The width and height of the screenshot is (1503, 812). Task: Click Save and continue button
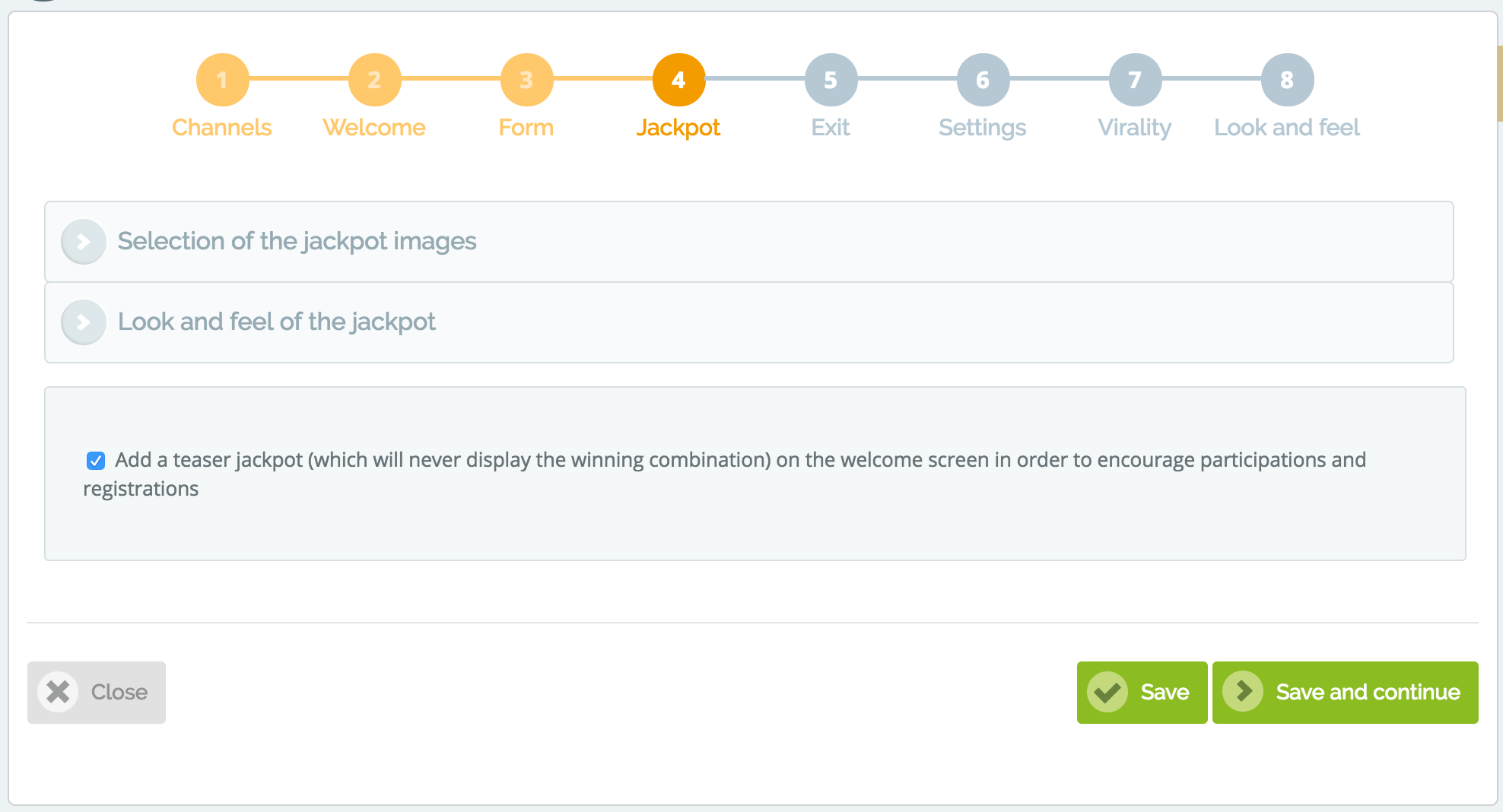(1345, 692)
